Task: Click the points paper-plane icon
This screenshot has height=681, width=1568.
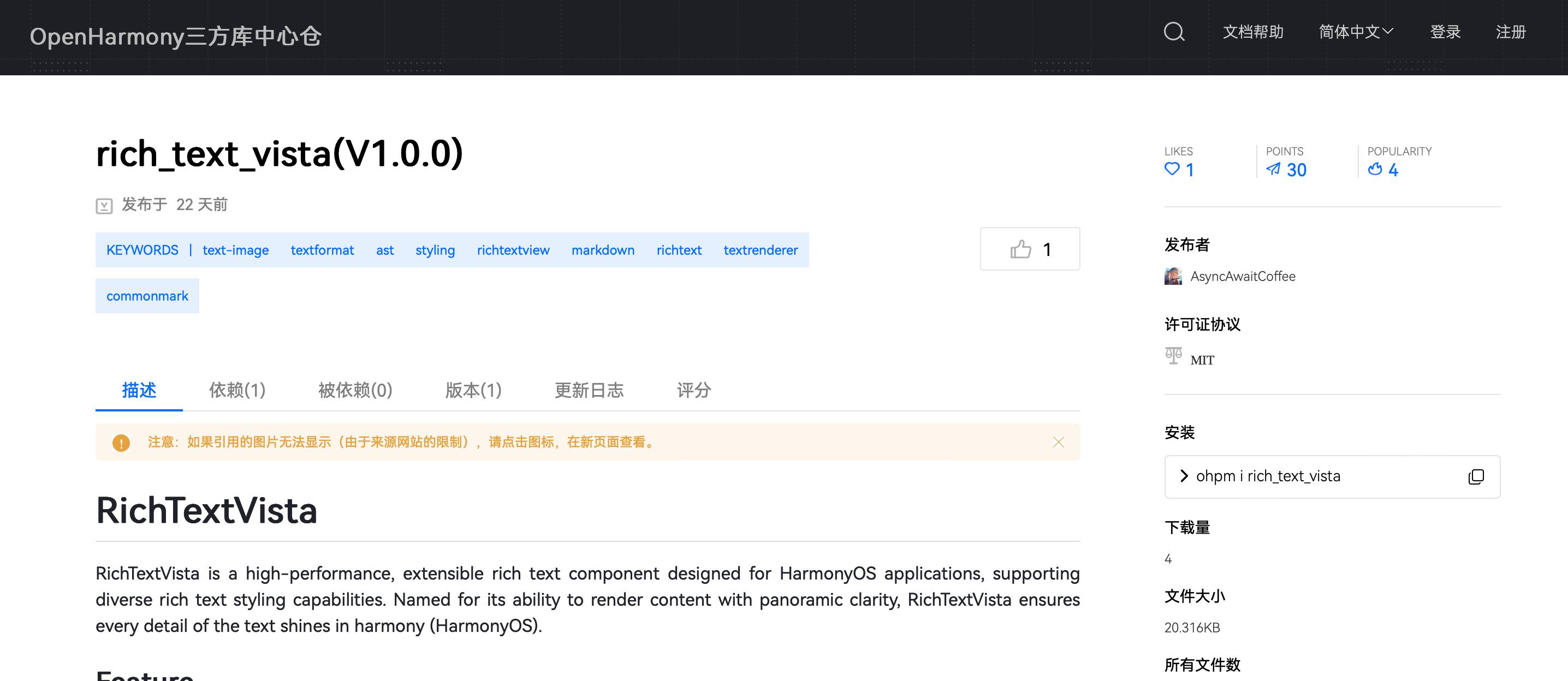Action: pos(1273,169)
